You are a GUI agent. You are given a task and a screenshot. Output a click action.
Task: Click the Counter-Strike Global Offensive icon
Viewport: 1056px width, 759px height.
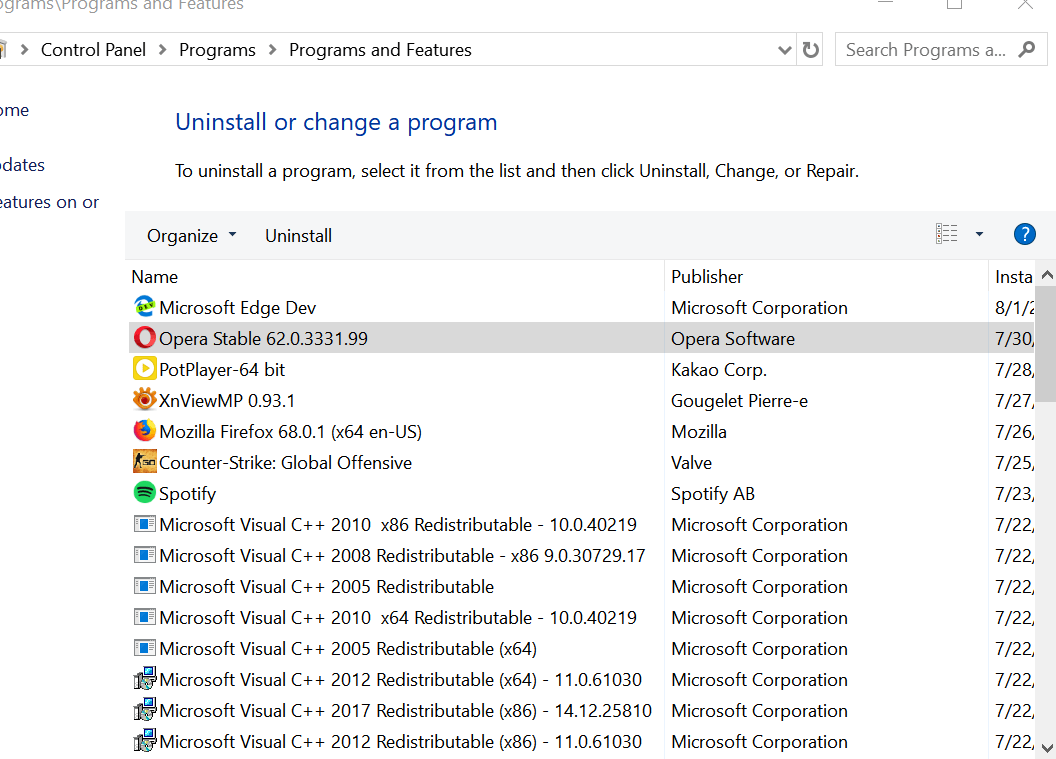click(x=144, y=461)
